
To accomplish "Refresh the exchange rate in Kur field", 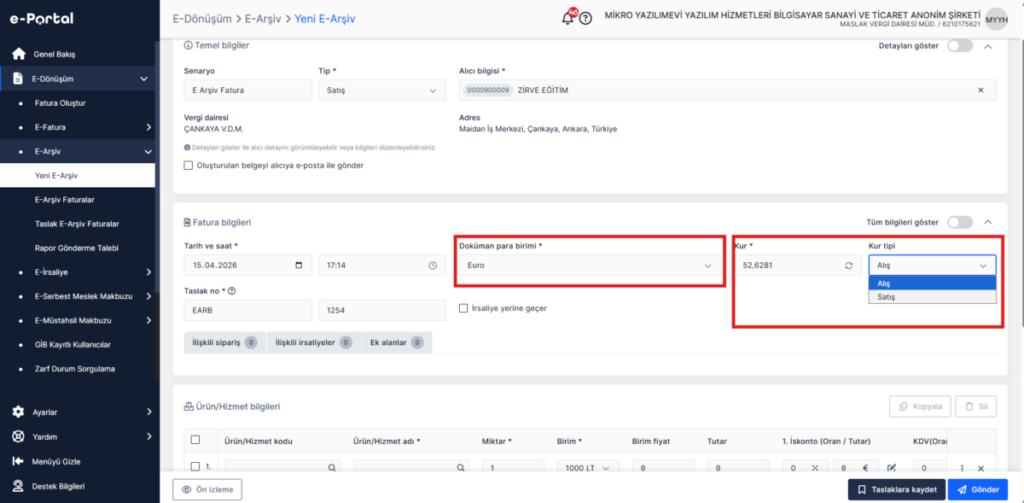I will tap(849, 266).
